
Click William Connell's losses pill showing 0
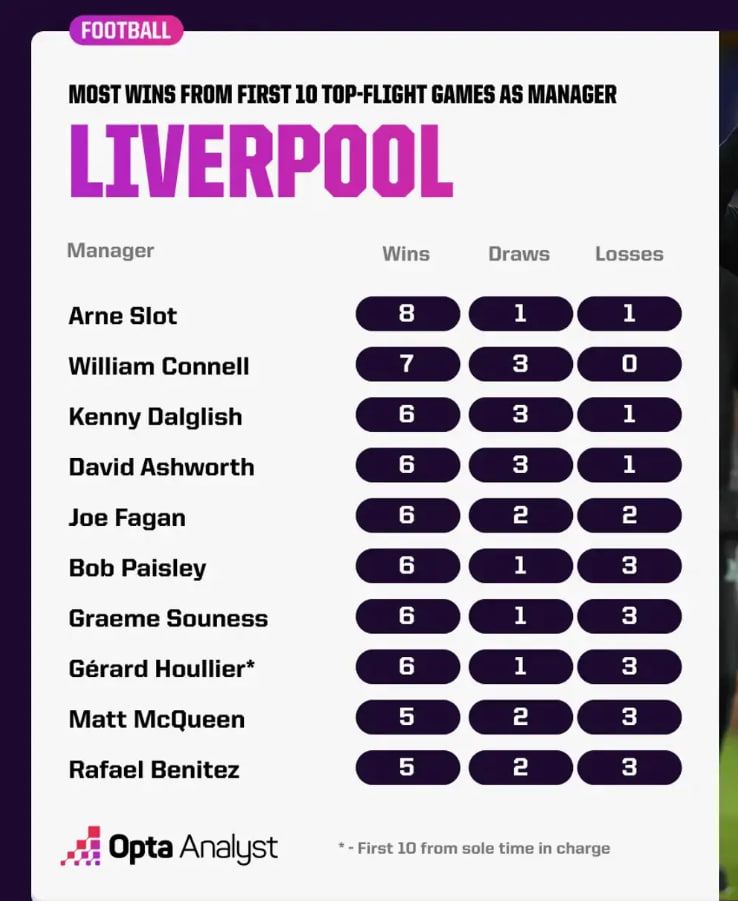(x=629, y=364)
